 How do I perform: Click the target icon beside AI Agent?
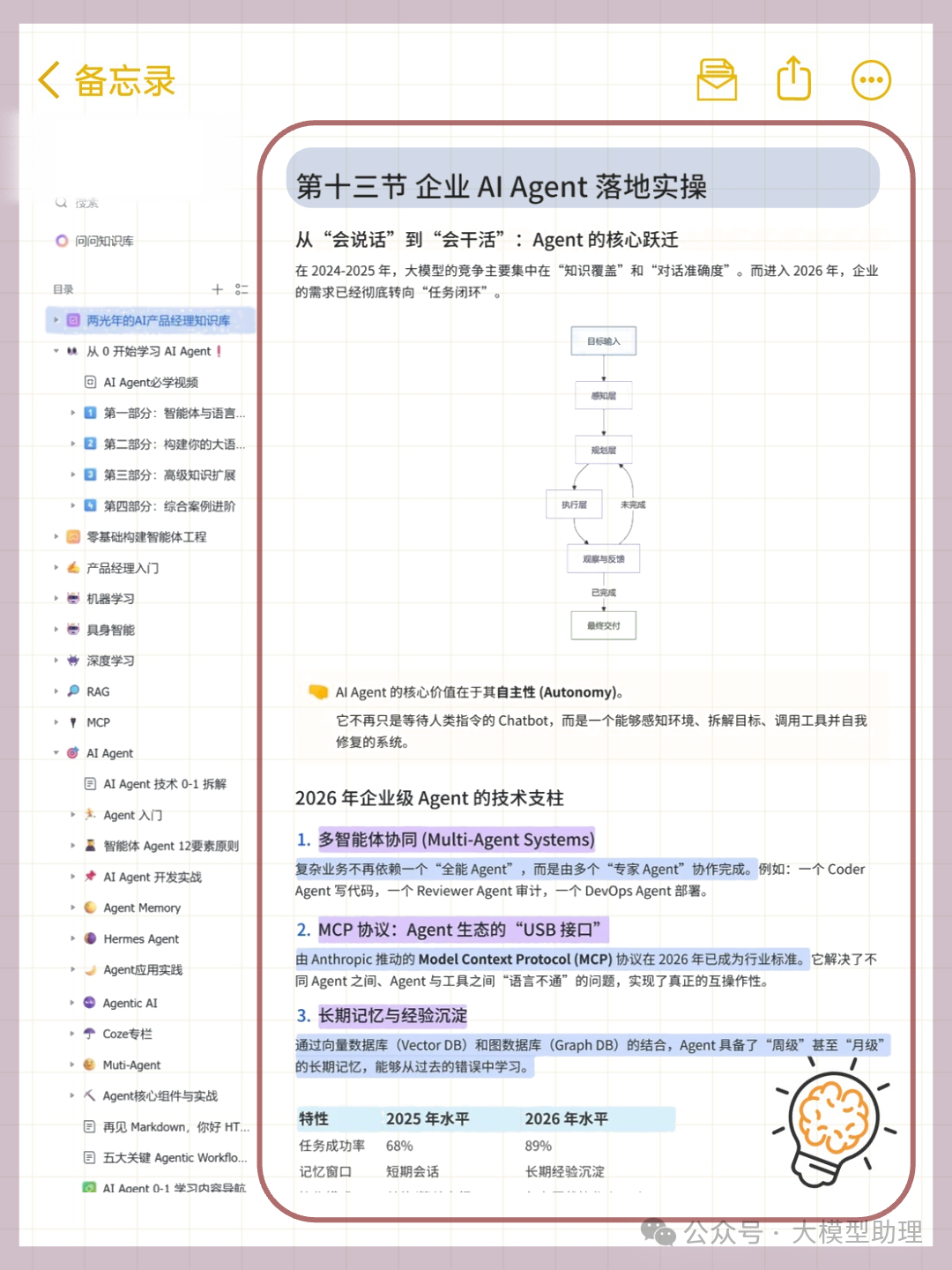pos(73,752)
